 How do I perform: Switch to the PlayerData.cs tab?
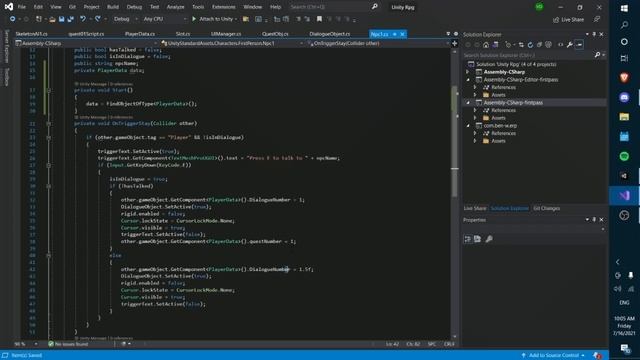(140, 34)
